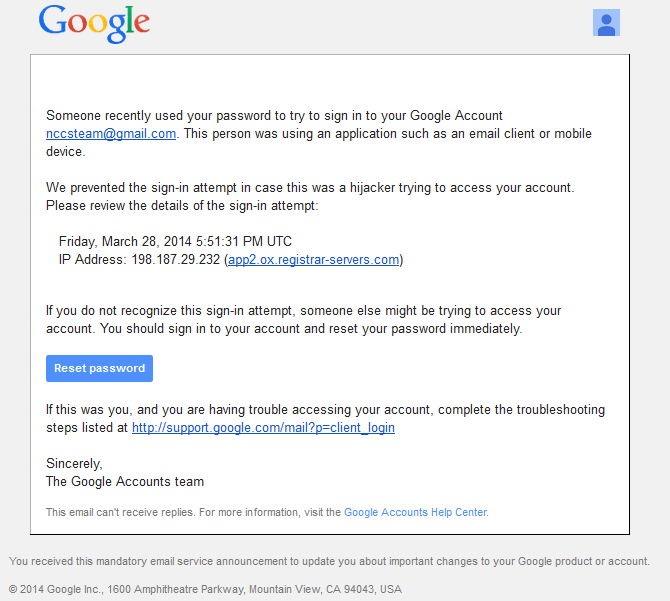Screen dimensions: 670x601
Task: Click the Reset password button
Action: tap(100, 368)
